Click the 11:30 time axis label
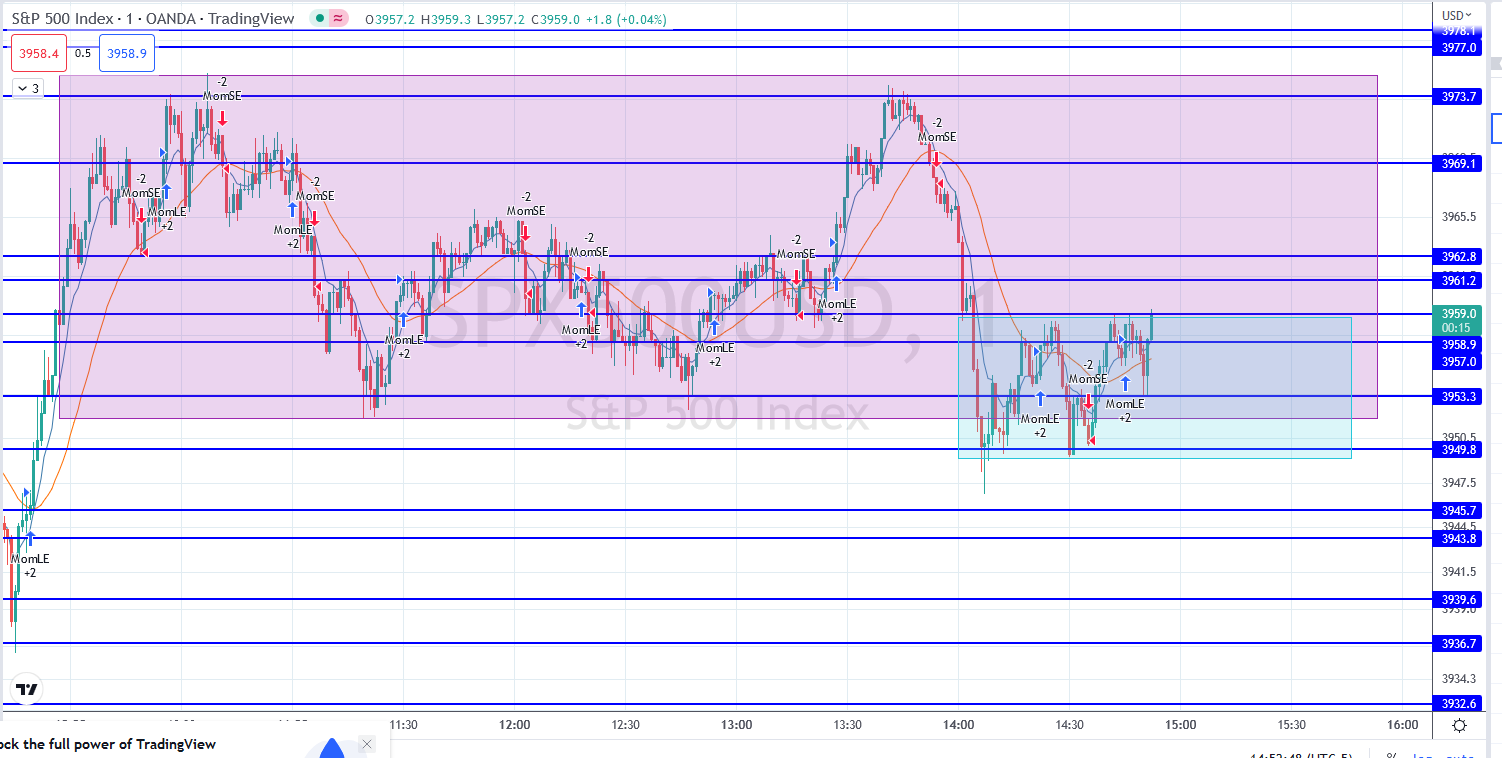 [x=403, y=725]
